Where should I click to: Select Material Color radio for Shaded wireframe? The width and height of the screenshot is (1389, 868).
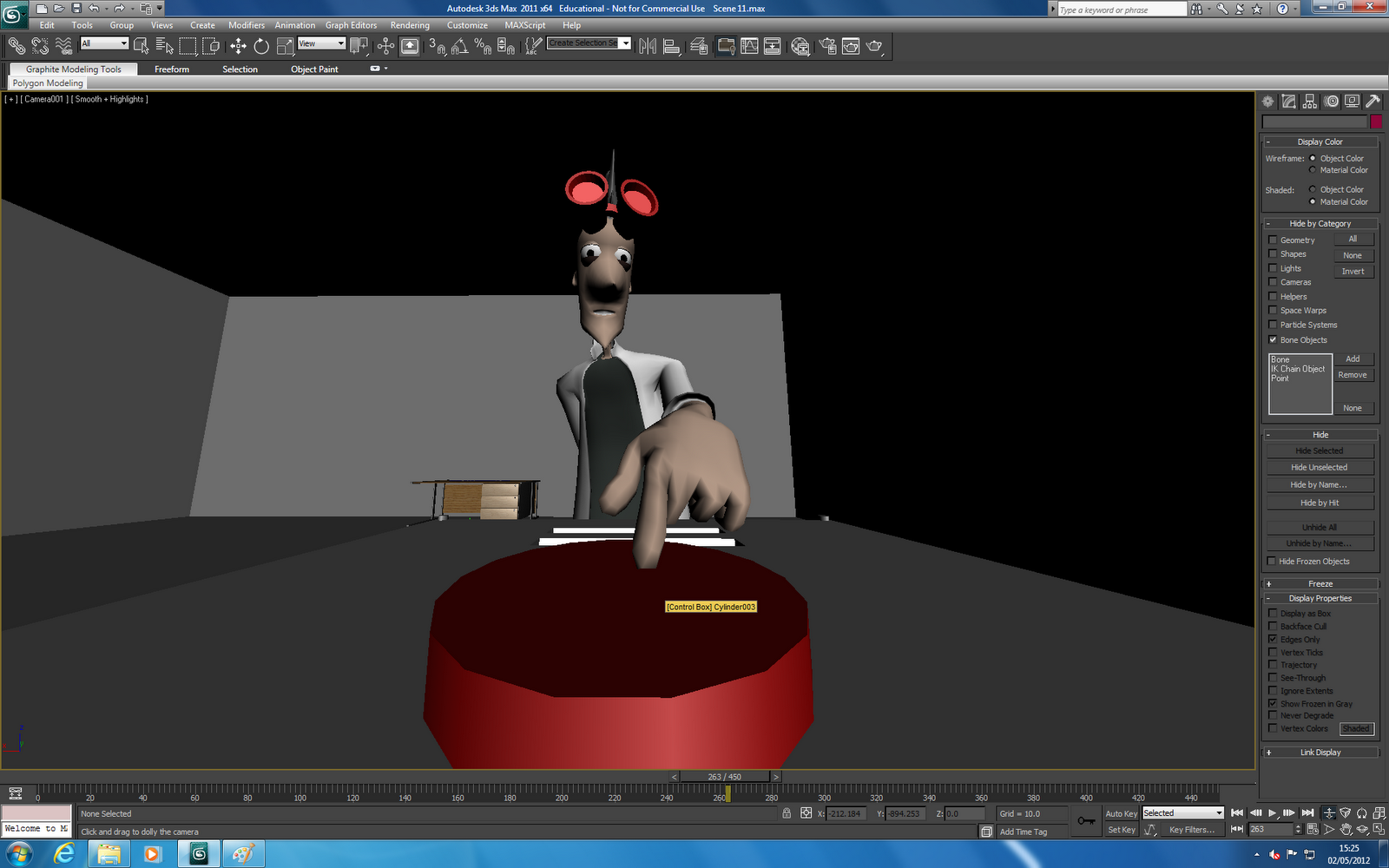click(1312, 201)
